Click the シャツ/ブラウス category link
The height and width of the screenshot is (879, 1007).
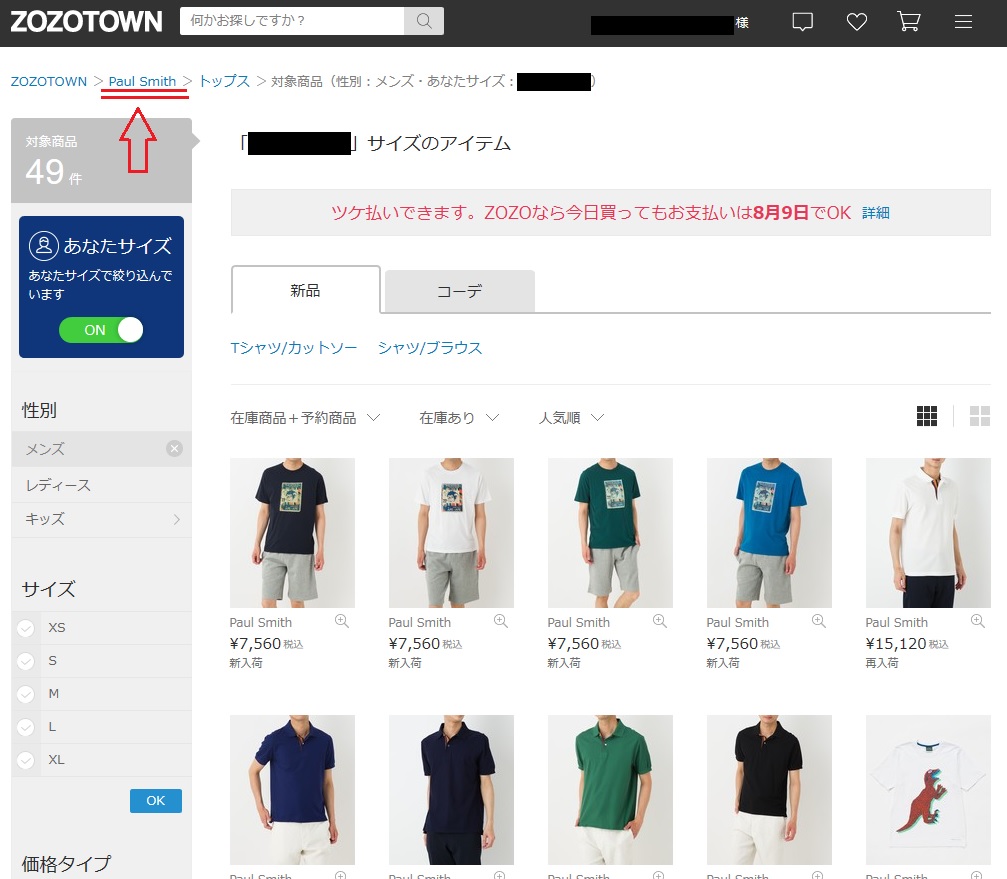[430, 348]
